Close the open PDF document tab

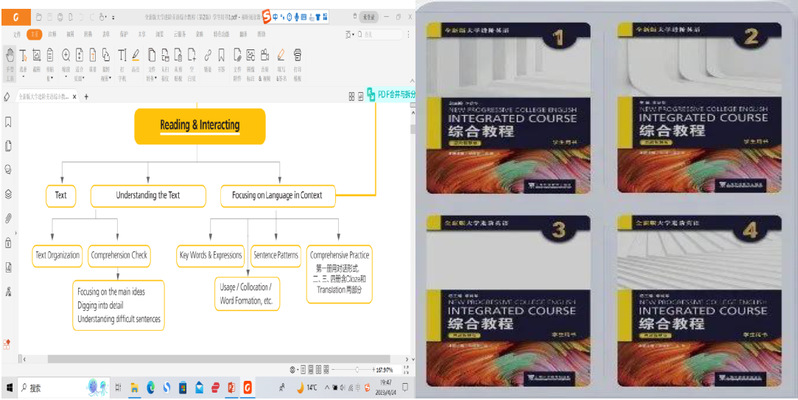pos(75,96)
